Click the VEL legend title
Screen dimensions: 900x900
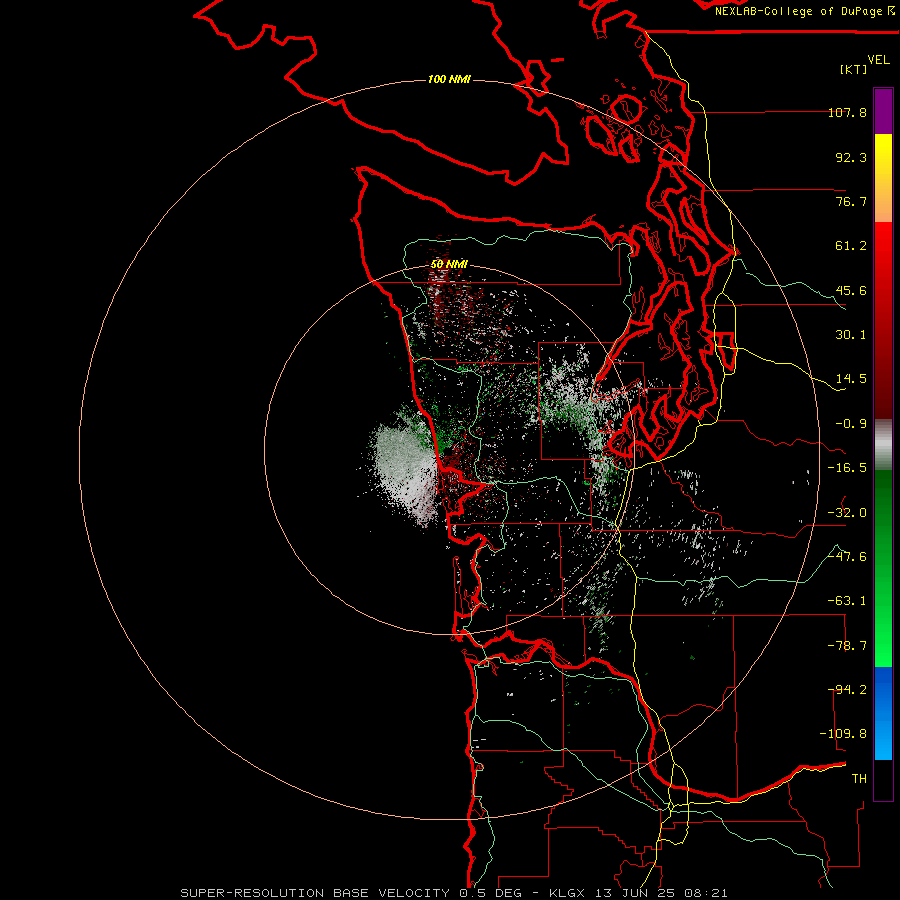click(878, 60)
